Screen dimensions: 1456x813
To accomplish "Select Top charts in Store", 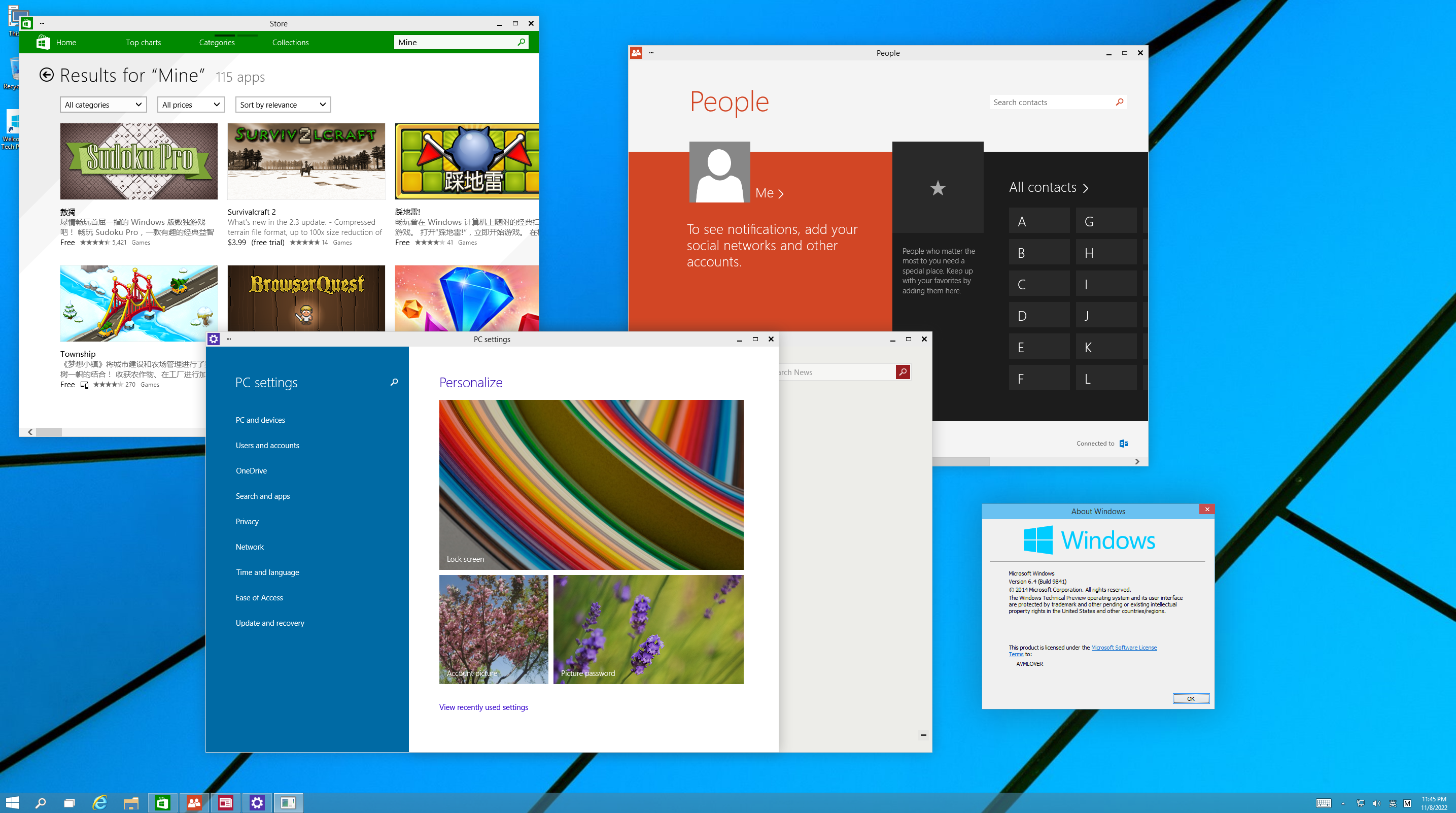I will coord(143,43).
